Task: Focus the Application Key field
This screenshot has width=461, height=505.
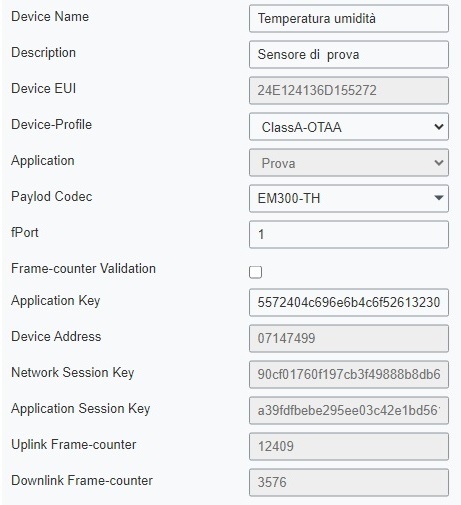Action: (x=349, y=302)
